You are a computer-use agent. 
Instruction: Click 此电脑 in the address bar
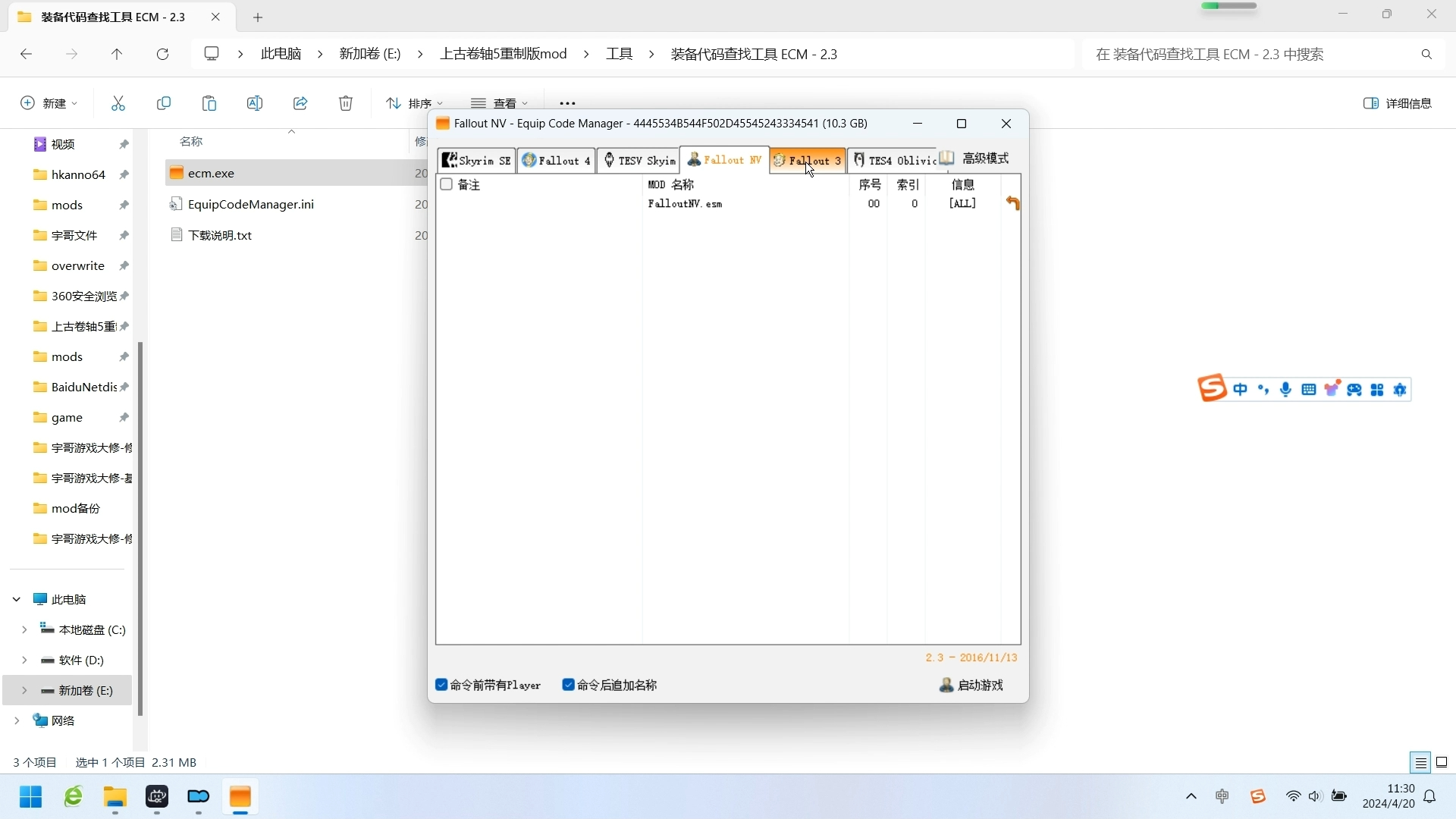(x=281, y=54)
